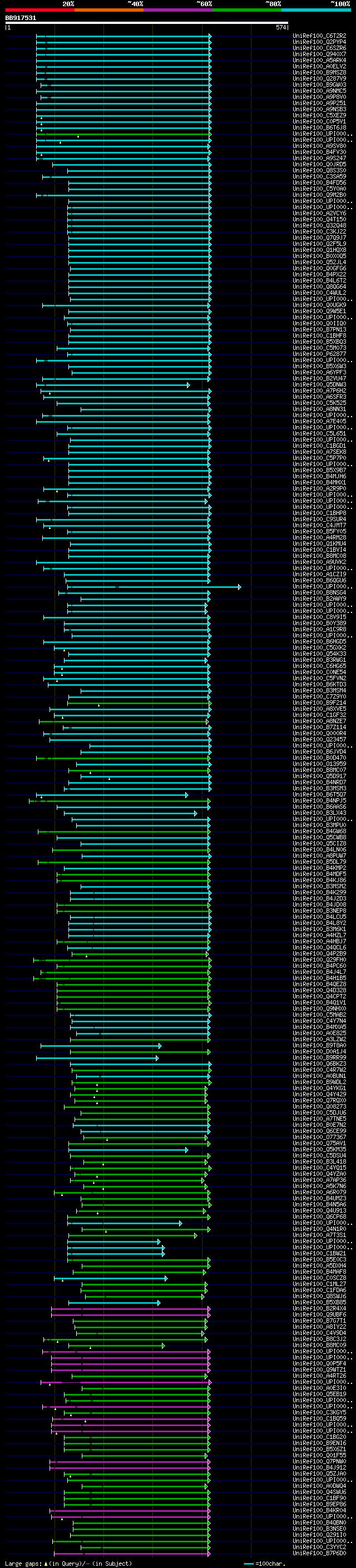Image resolution: width=356 pixels, height=1568 pixels.
Task: Select the UniRef100_B6JVD4 label
Action: coord(319,752)
